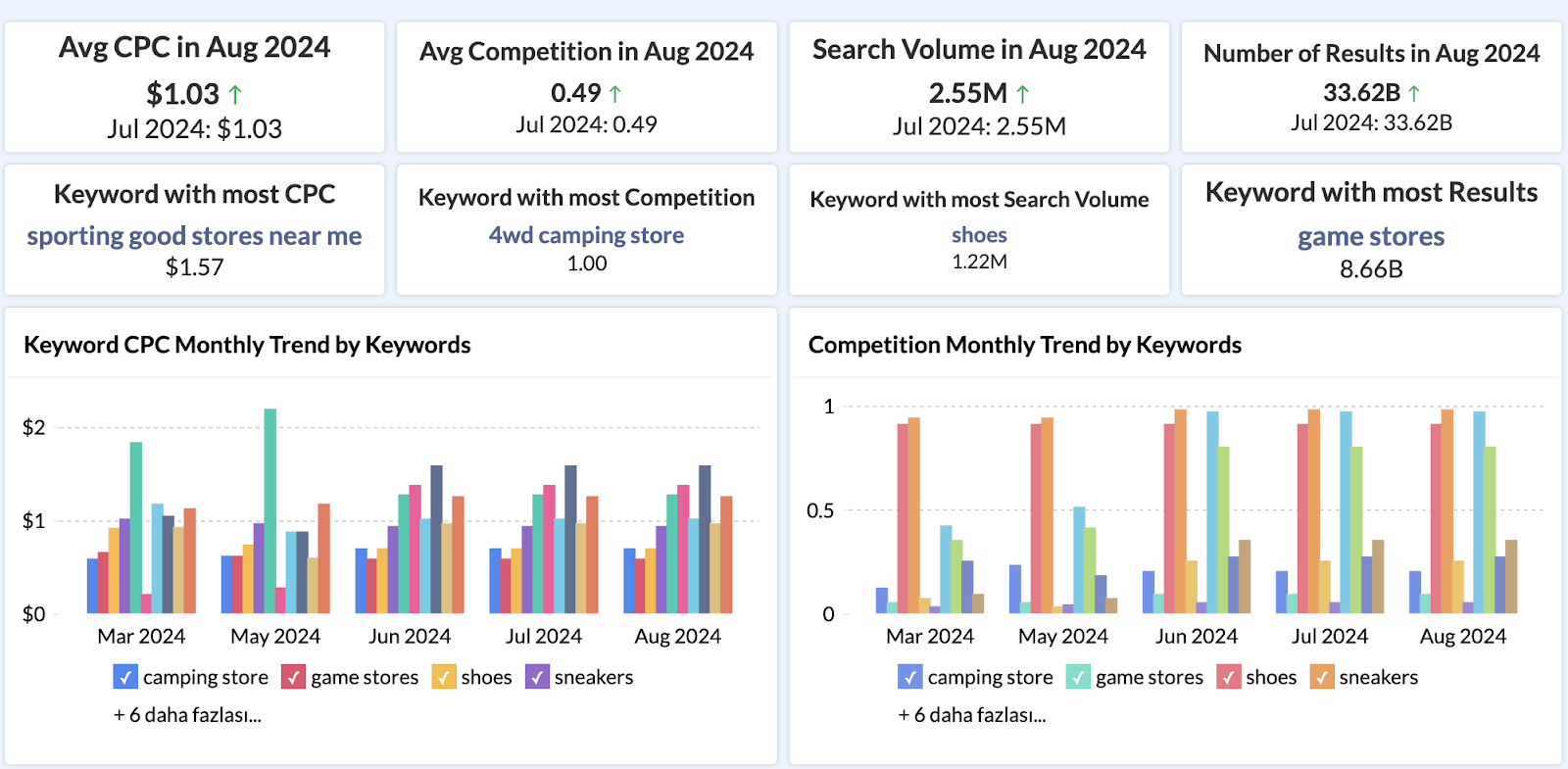Click the Aug 2024 axis label in Competition chart

[1462, 637]
